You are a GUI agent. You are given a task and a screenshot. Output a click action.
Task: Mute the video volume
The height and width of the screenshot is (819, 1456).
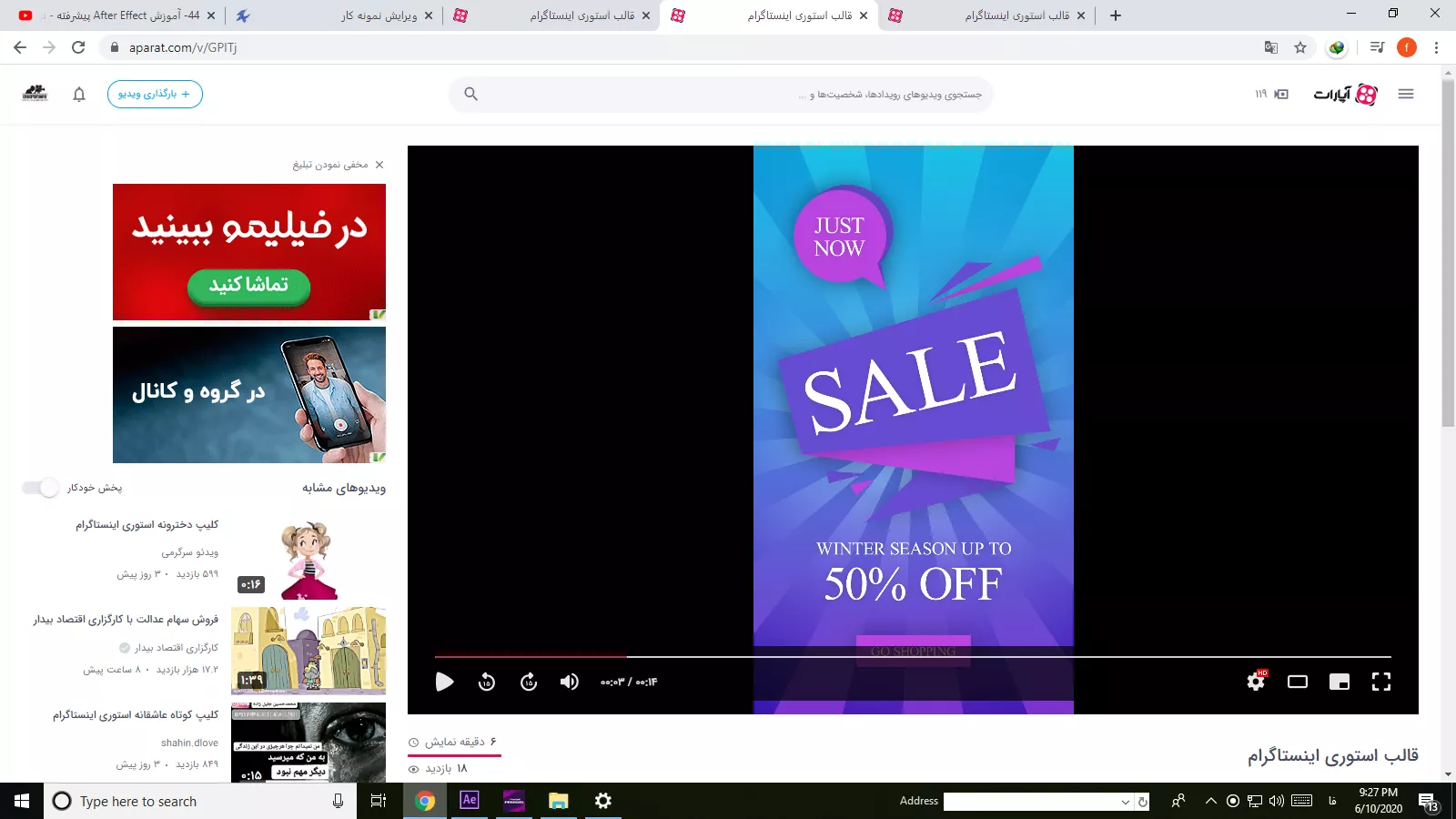click(x=570, y=682)
